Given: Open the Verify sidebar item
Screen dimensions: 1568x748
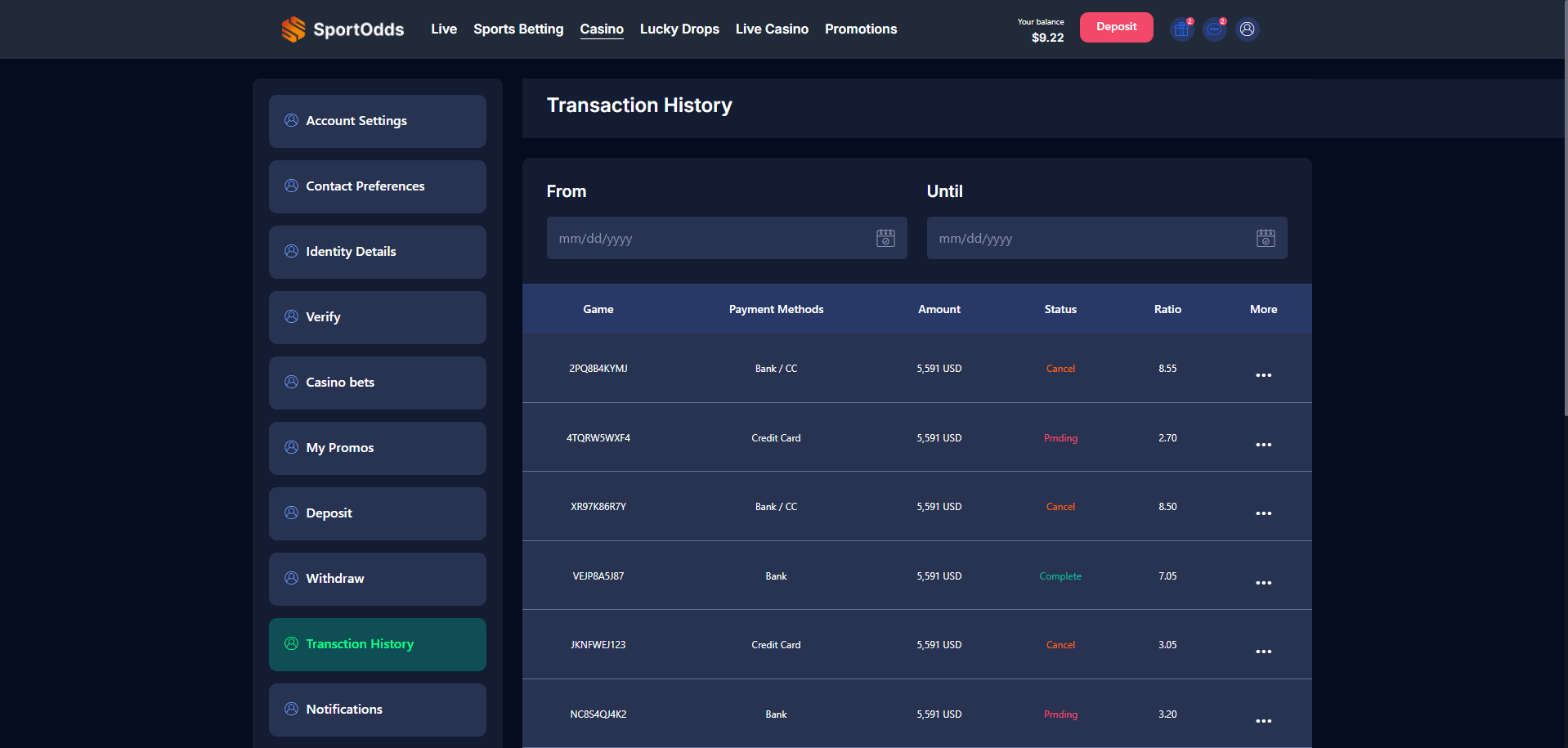Looking at the screenshot, I should pyautogui.click(x=378, y=317).
